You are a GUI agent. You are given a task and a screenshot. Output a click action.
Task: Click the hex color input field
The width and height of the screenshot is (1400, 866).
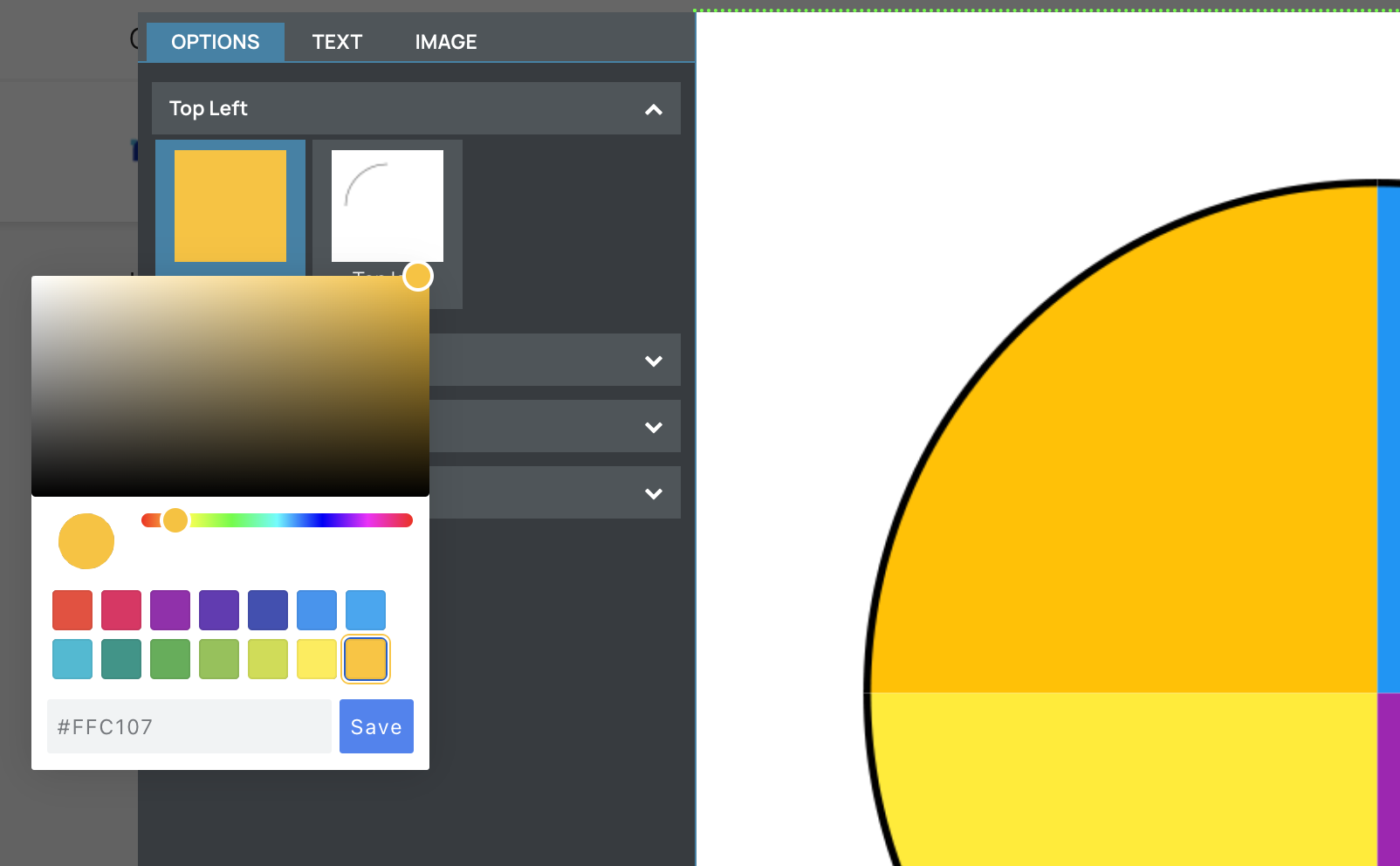coord(189,726)
